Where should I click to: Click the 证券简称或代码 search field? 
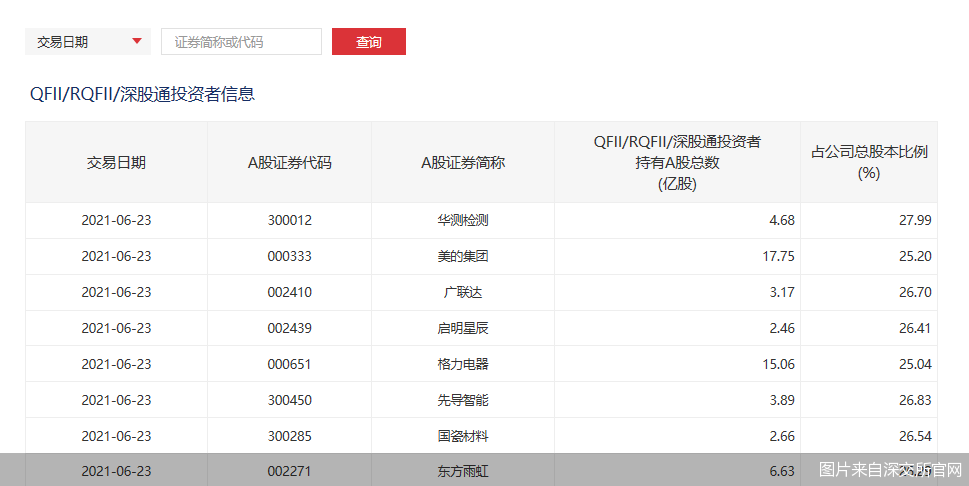pyautogui.click(x=241, y=41)
